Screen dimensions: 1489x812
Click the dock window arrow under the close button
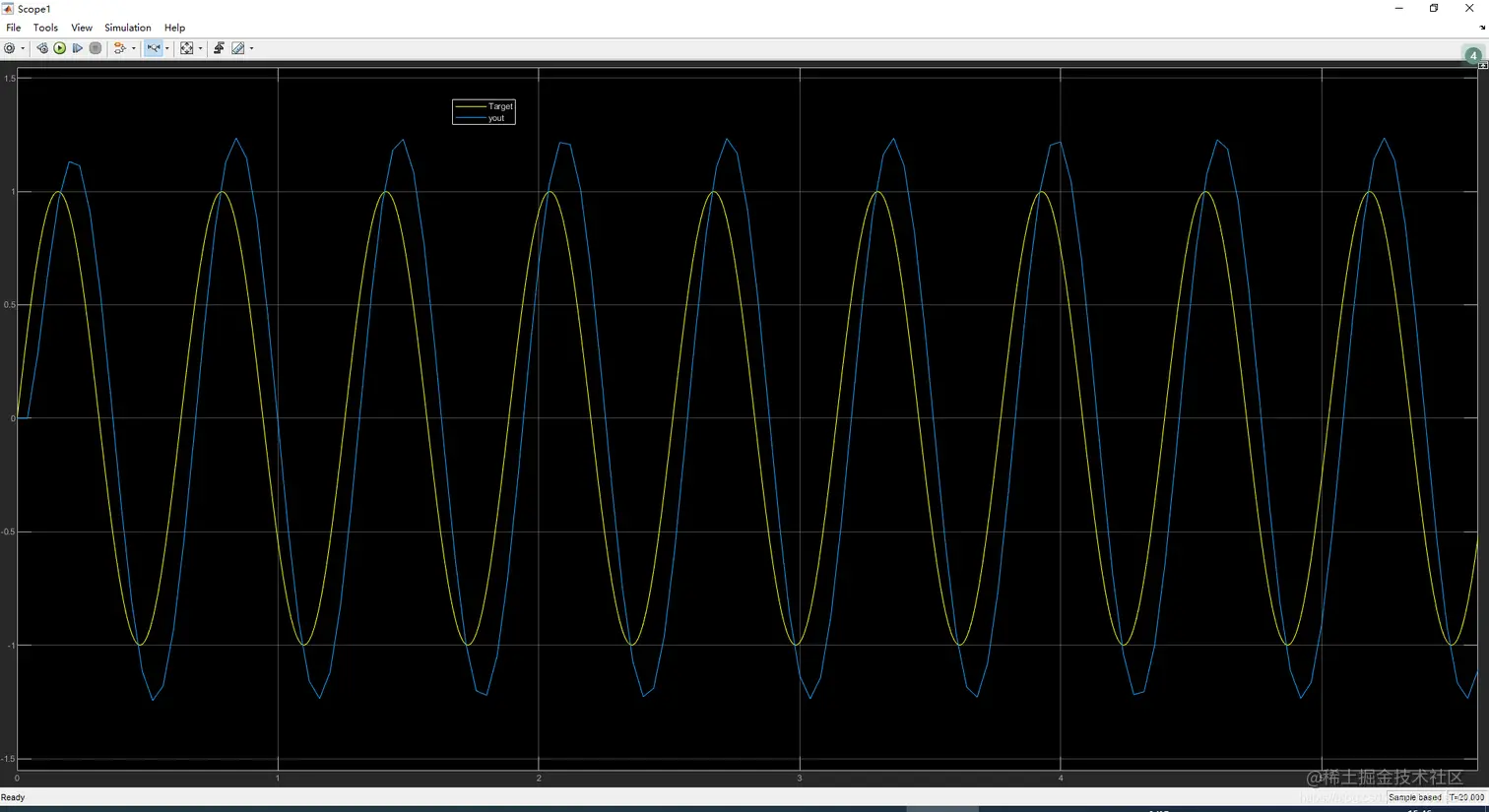(1482, 28)
